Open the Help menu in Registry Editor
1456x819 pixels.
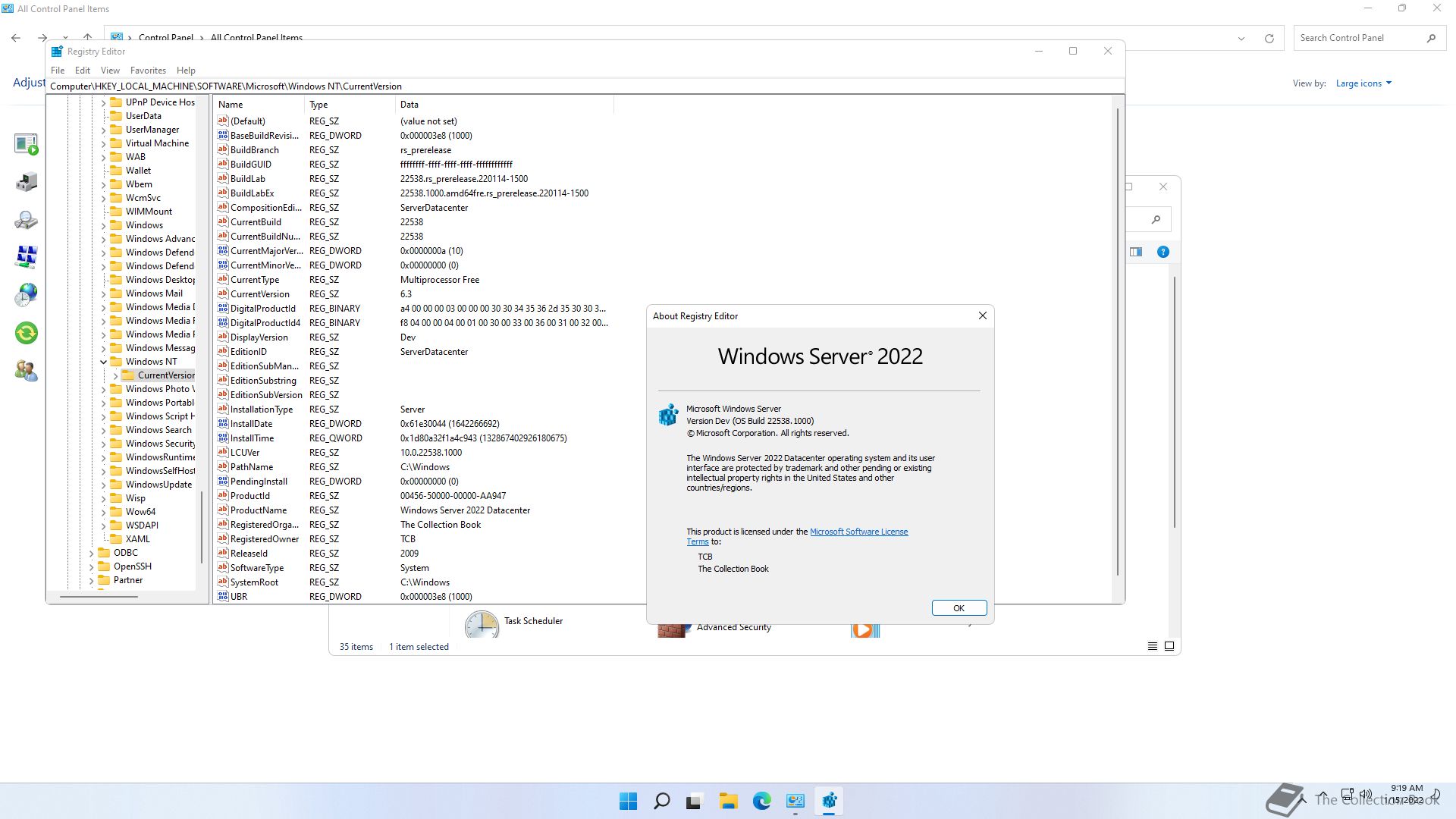(x=186, y=70)
